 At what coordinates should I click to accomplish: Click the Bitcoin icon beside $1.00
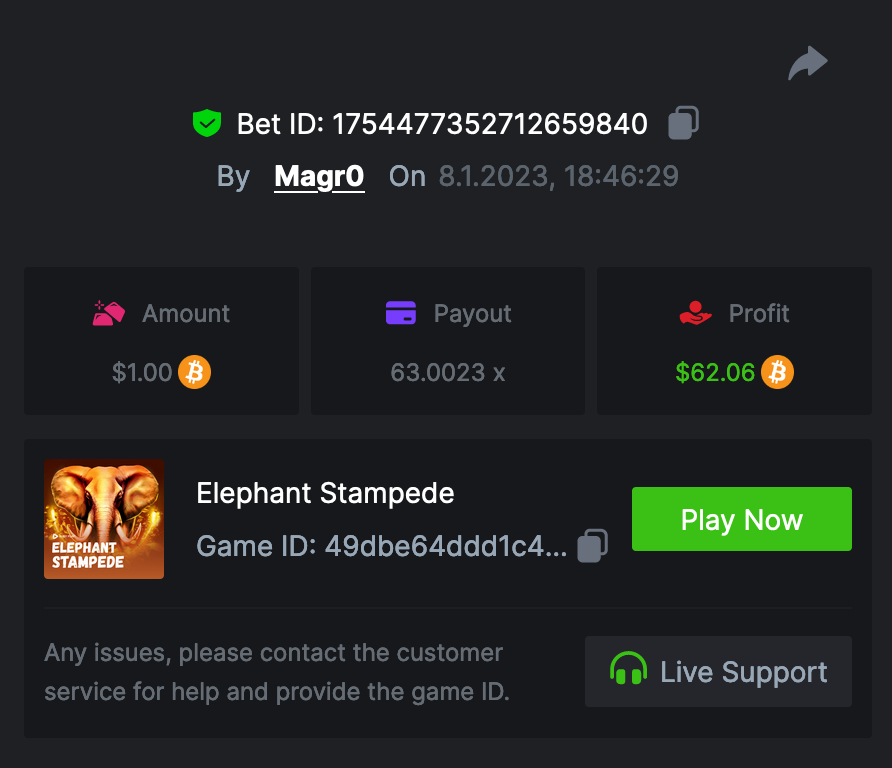point(195,373)
